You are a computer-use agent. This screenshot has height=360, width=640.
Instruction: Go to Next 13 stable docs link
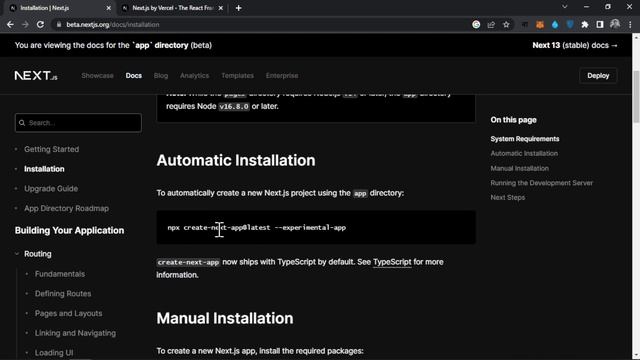point(575,45)
